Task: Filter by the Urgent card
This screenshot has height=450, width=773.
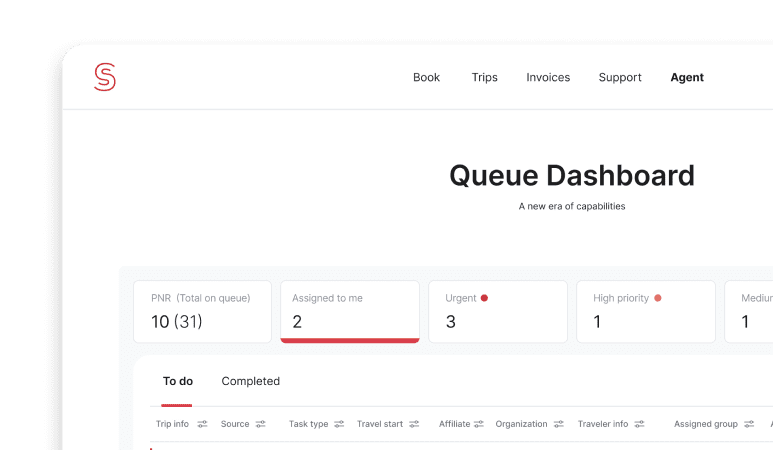Action: (x=498, y=312)
